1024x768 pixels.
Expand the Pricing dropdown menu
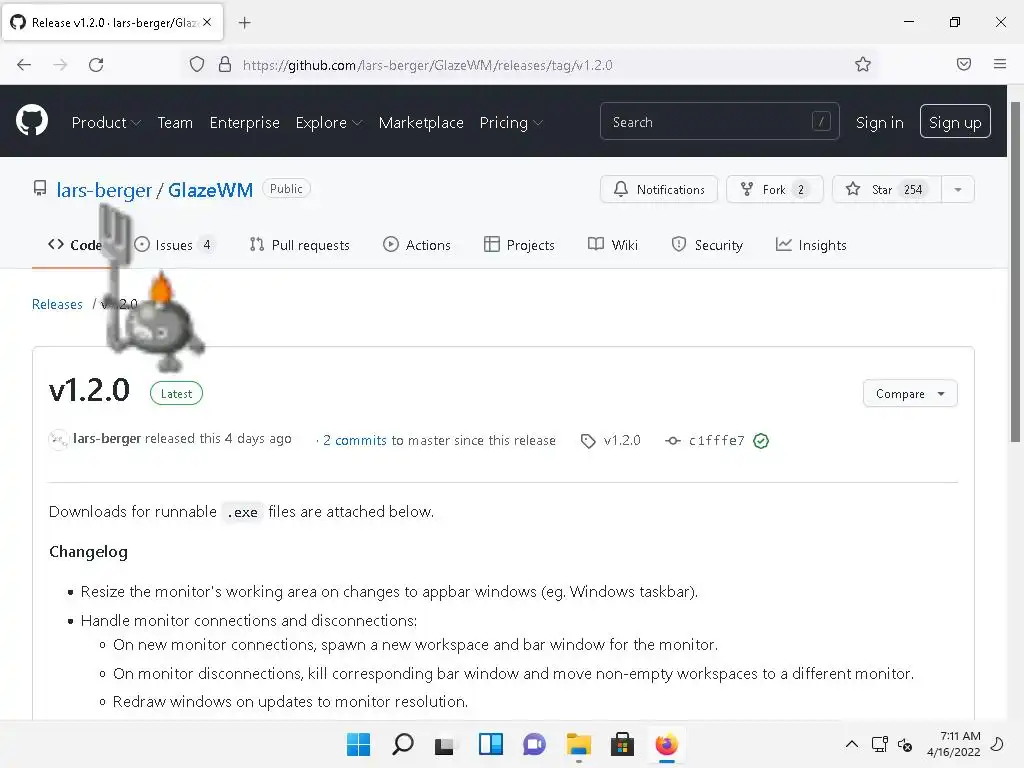click(511, 122)
